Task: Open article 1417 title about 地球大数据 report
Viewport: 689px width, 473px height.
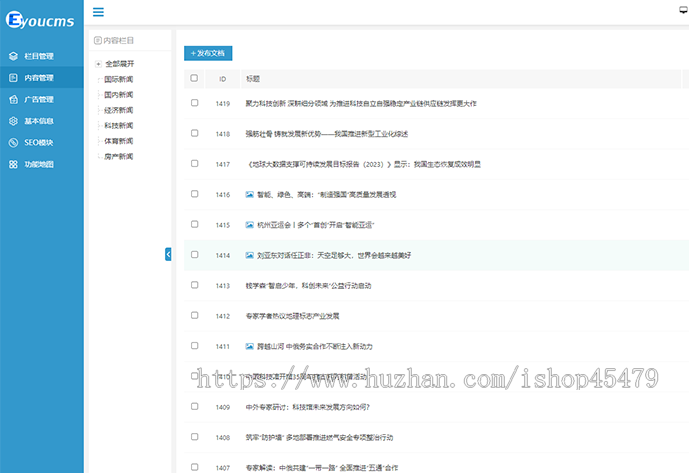Action: coord(363,164)
